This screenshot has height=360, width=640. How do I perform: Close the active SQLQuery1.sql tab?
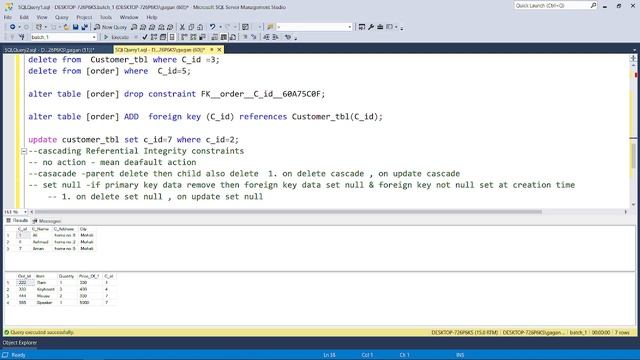(219, 50)
